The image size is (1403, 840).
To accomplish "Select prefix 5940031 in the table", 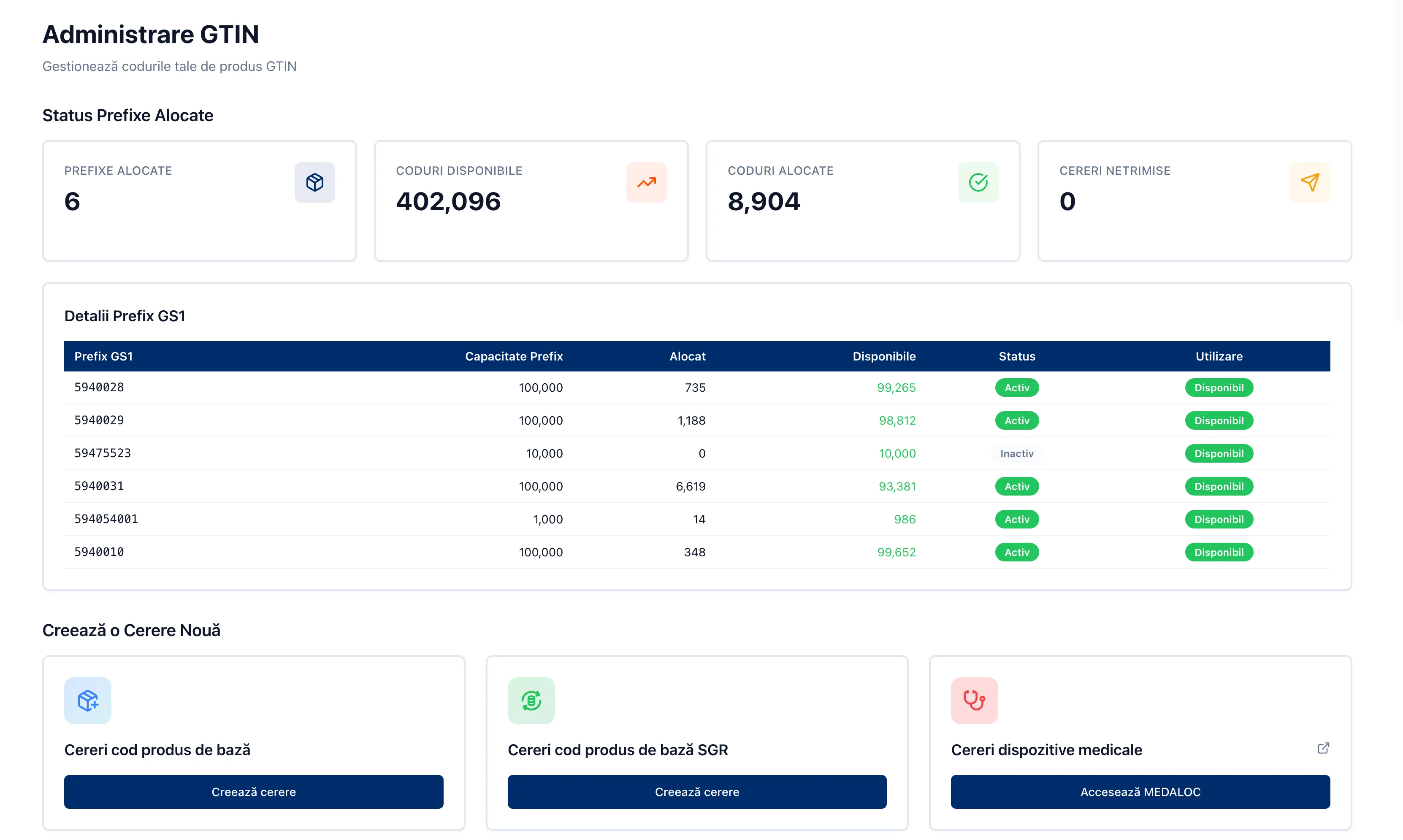I will [x=99, y=486].
